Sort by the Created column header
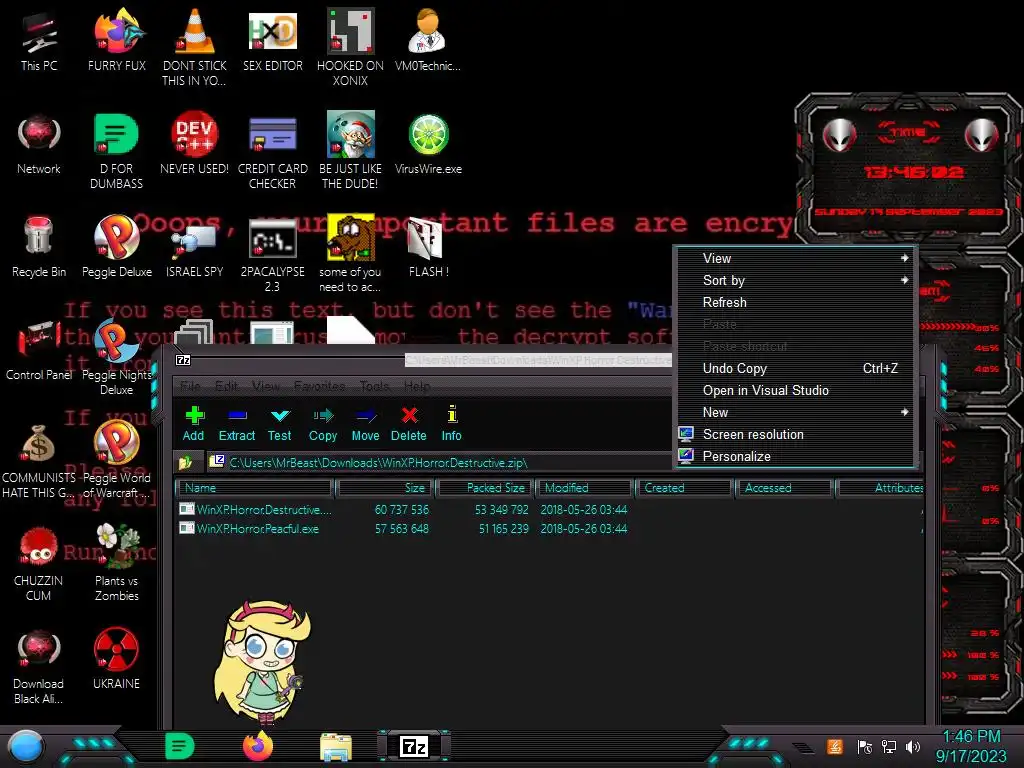Image resolution: width=1024 pixels, height=768 pixels. pos(684,488)
